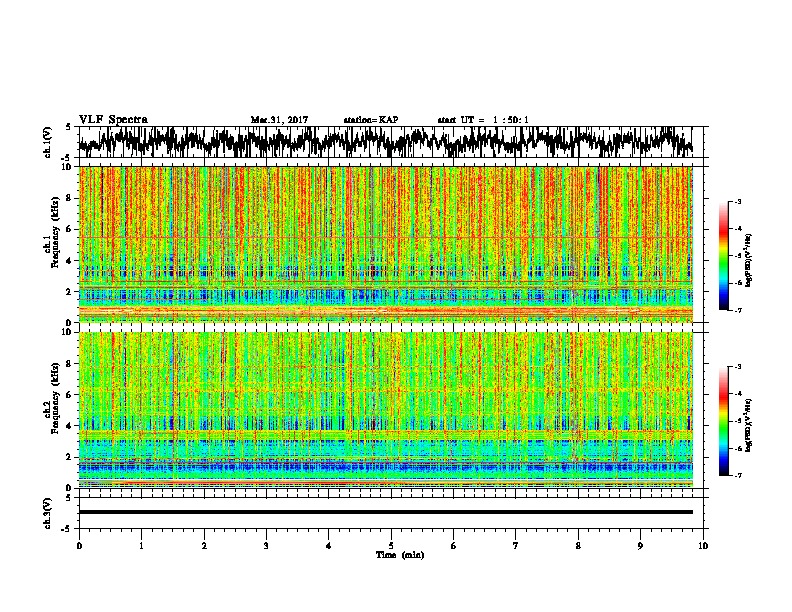Click the "4" tick on the time axis
792x612 pixels.
click(329, 546)
